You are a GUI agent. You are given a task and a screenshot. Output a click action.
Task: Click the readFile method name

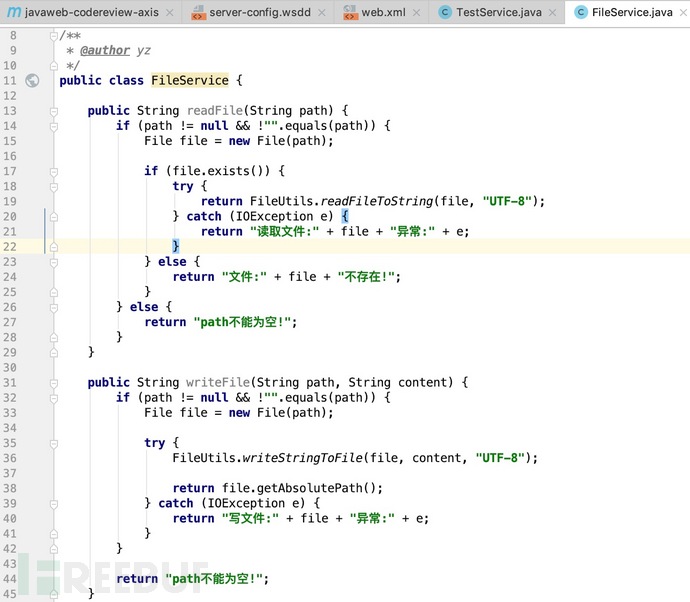[x=215, y=110]
